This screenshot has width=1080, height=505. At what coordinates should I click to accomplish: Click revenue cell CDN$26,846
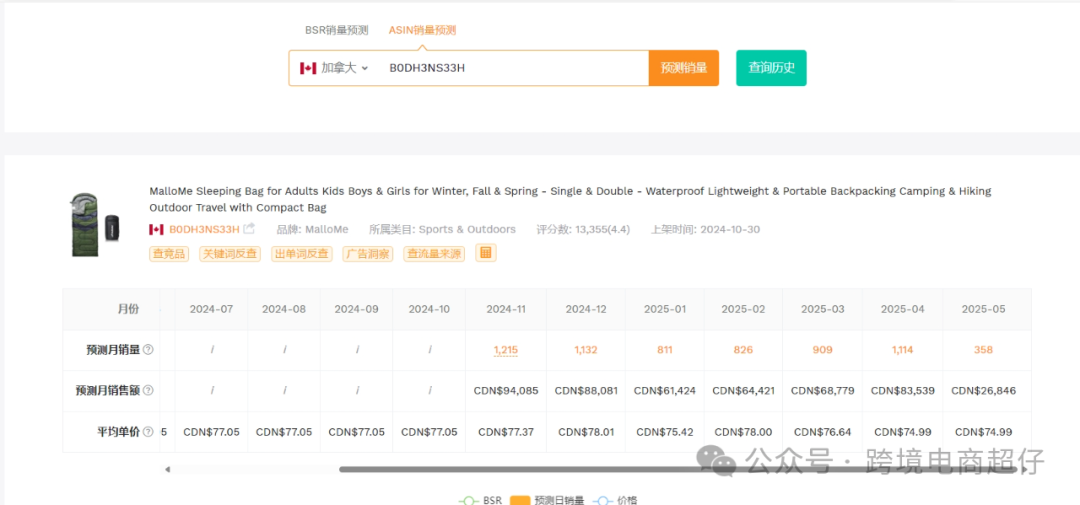pyautogui.click(x=983, y=391)
